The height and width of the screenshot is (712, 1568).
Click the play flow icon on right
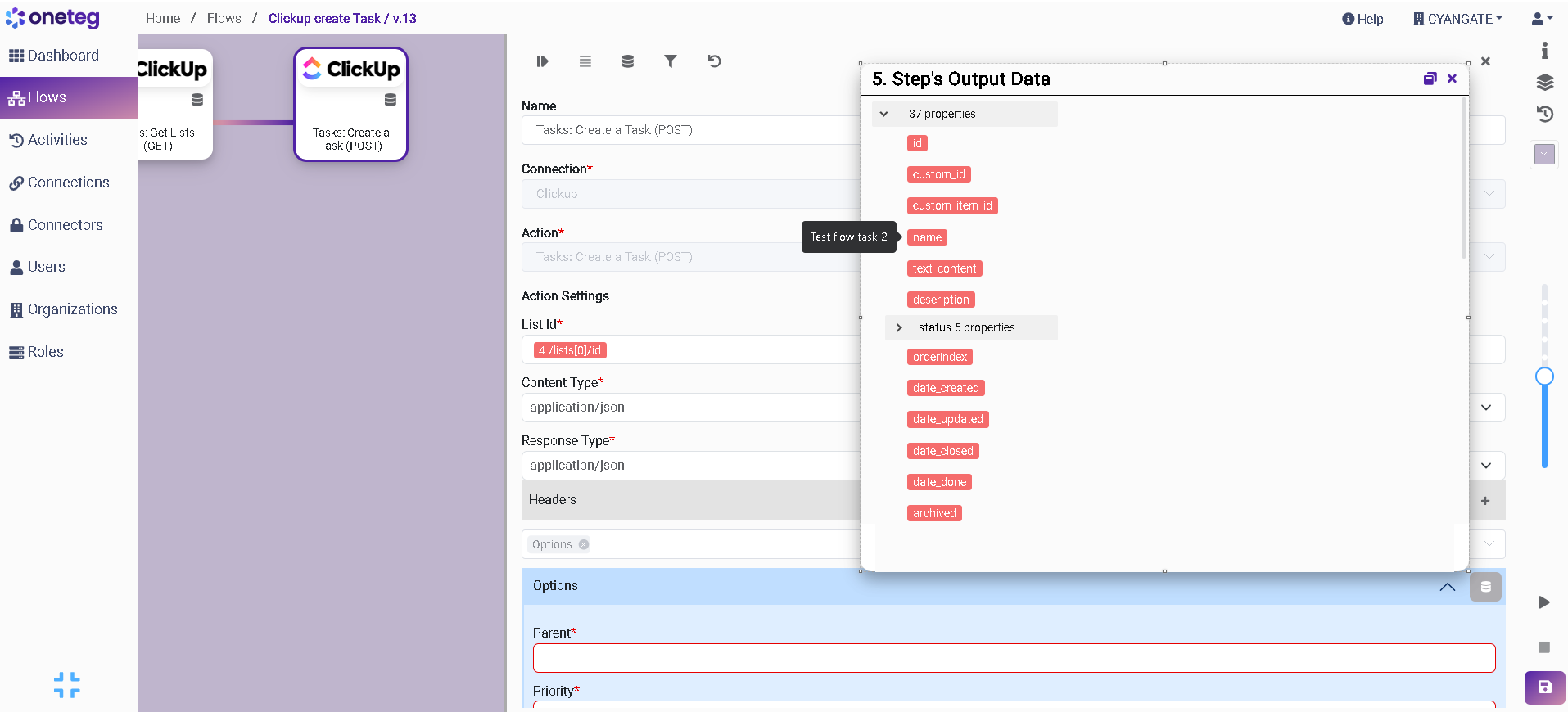(1543, 602)
